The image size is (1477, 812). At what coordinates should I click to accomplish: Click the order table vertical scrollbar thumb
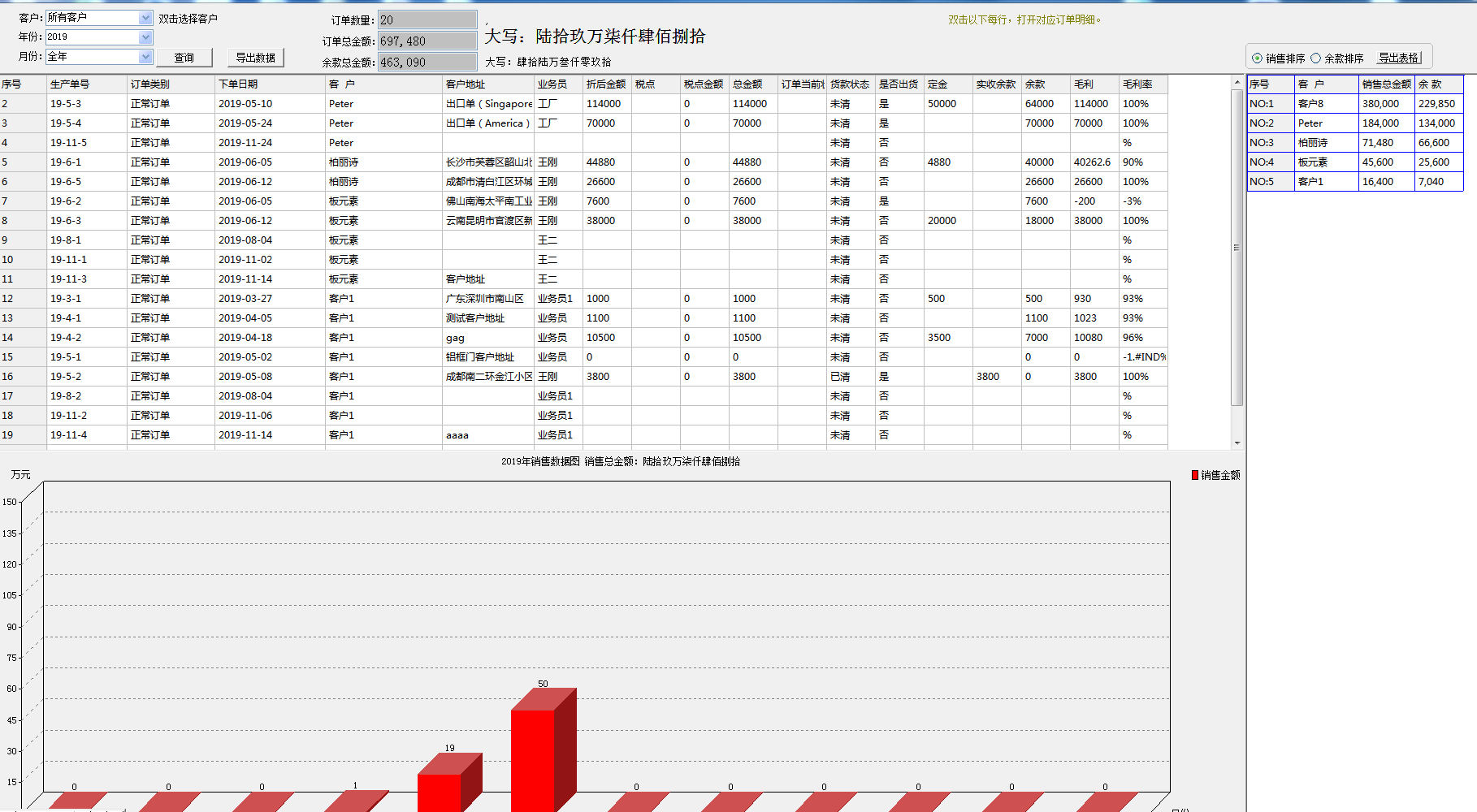(x=1237, y=248)
